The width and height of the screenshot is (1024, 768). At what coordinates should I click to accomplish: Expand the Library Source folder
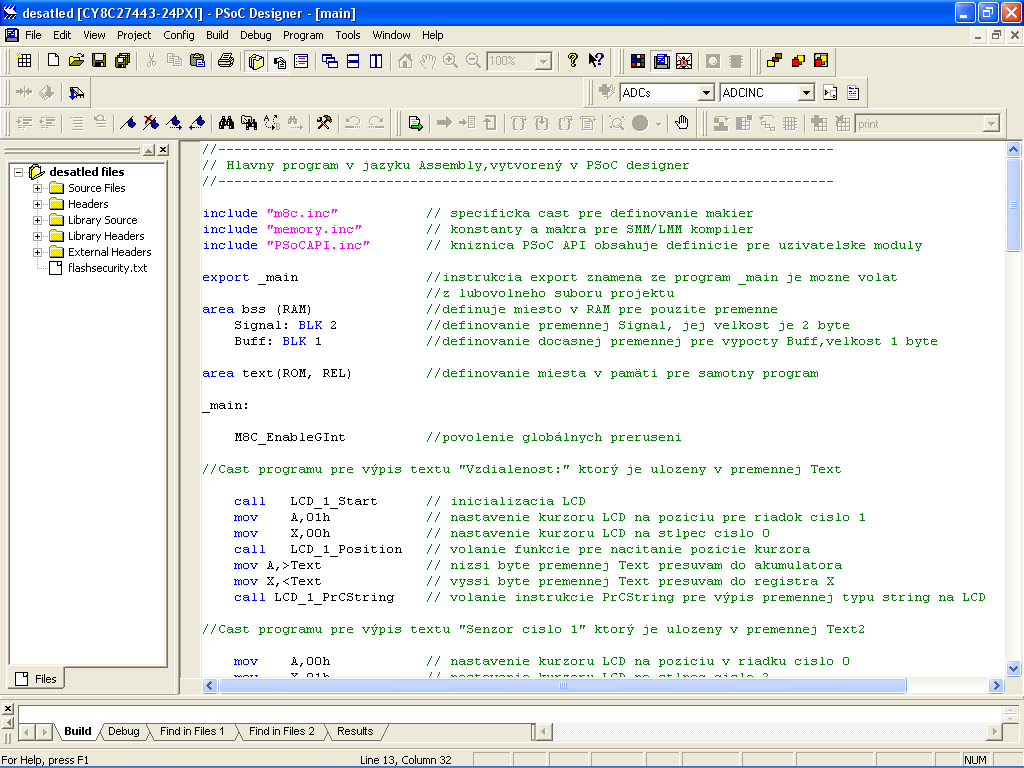click(x=38, y=220)
